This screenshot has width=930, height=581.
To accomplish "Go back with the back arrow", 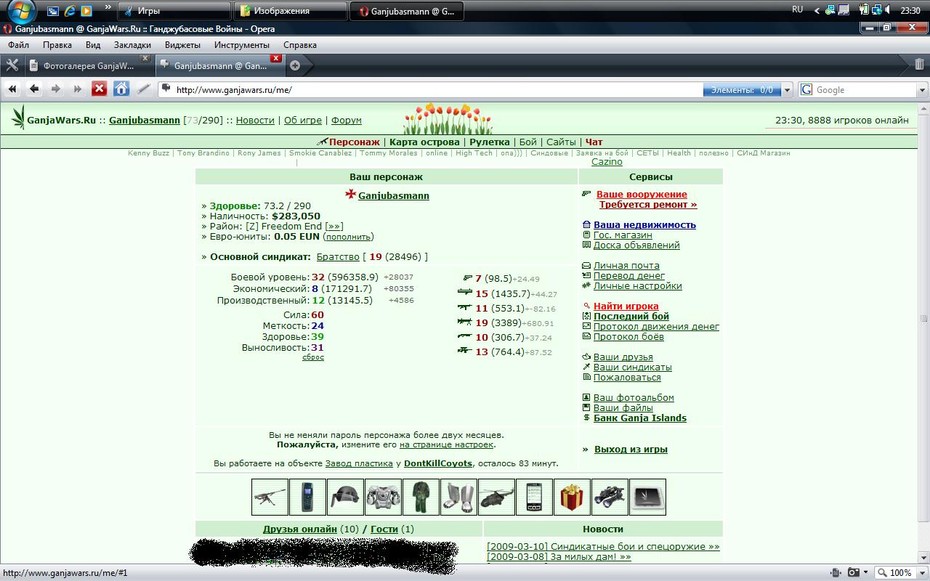I will click(34, 90).
